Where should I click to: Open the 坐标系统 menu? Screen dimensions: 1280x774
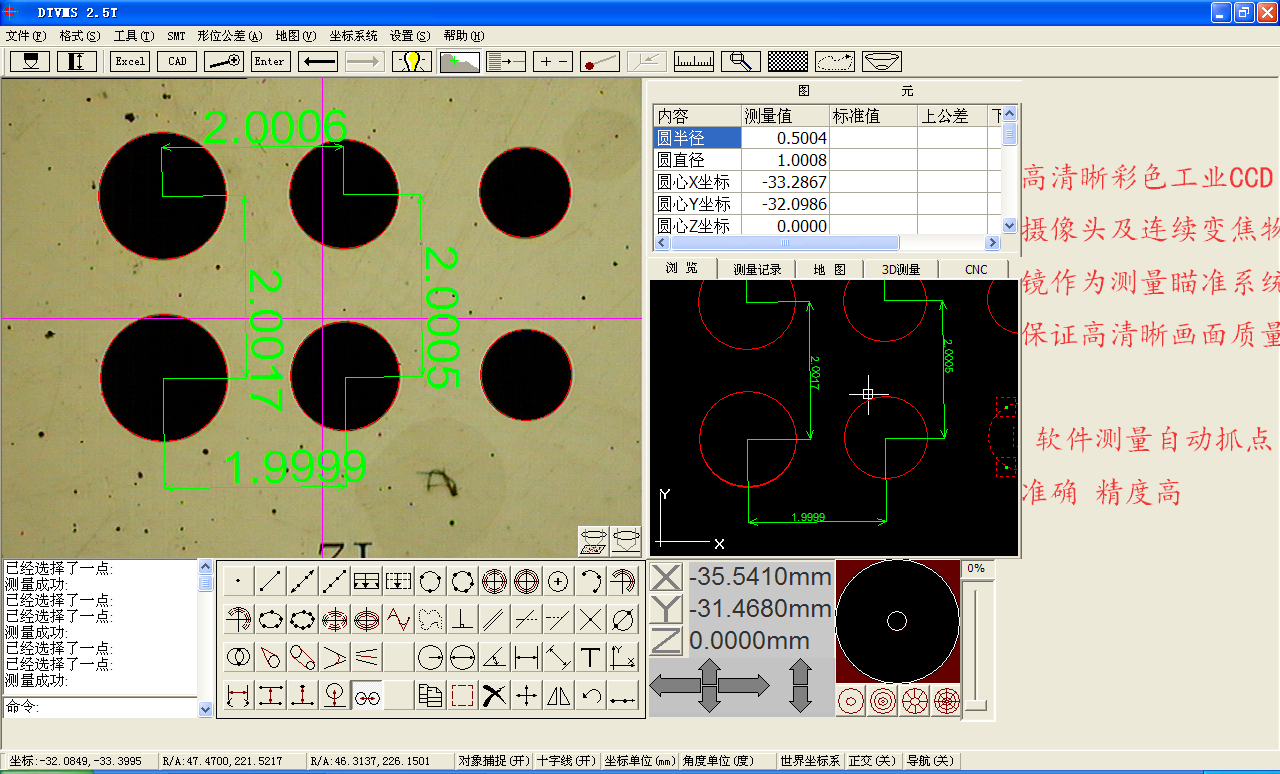tap(353, 36)
